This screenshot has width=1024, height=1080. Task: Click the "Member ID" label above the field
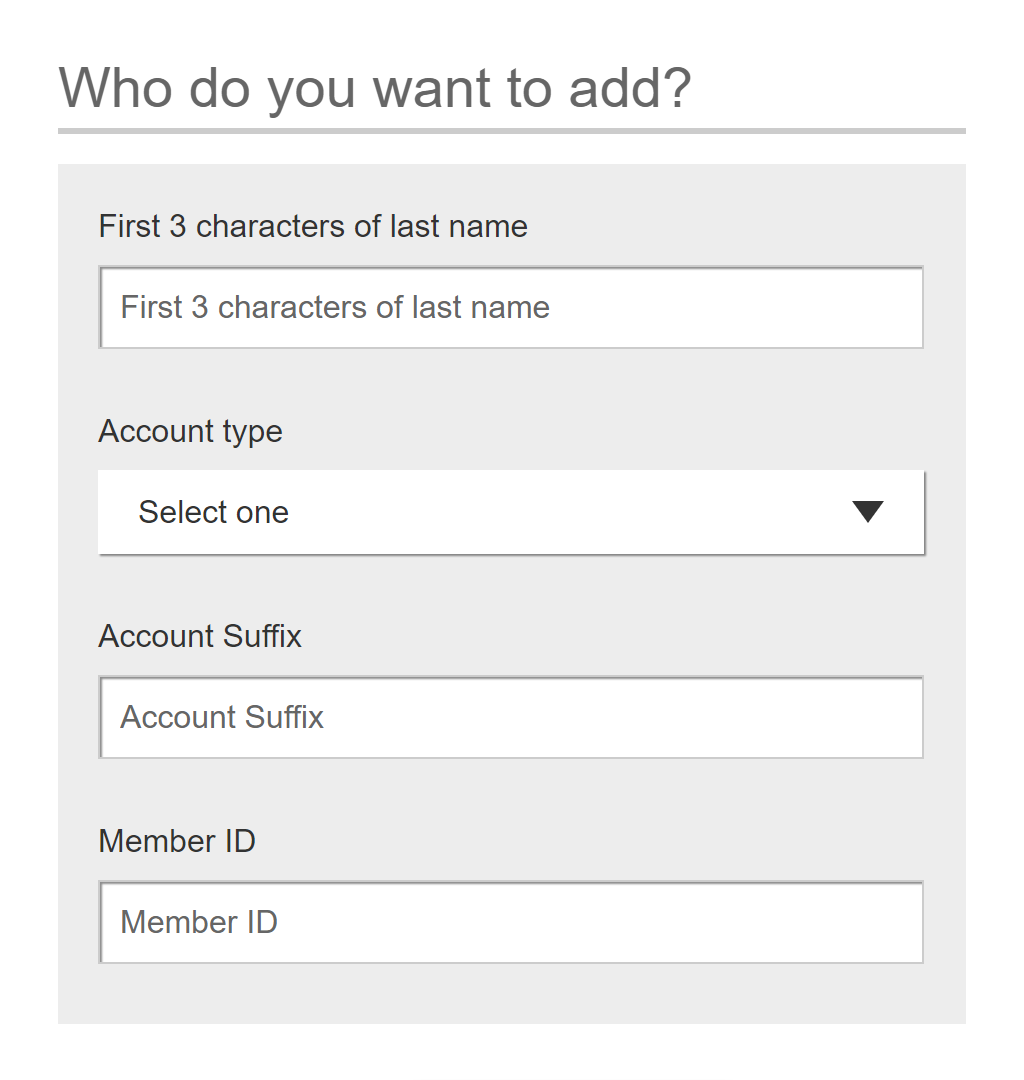177,841
